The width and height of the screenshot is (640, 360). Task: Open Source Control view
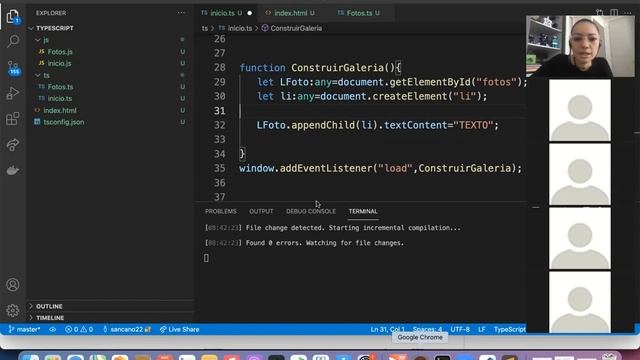point(13,67)
